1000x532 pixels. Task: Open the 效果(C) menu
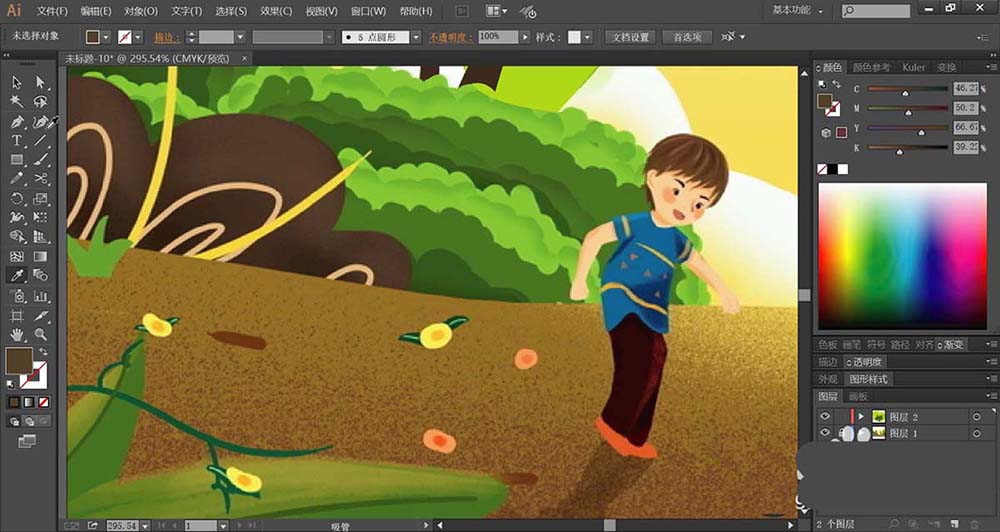[x=276, y=11]
